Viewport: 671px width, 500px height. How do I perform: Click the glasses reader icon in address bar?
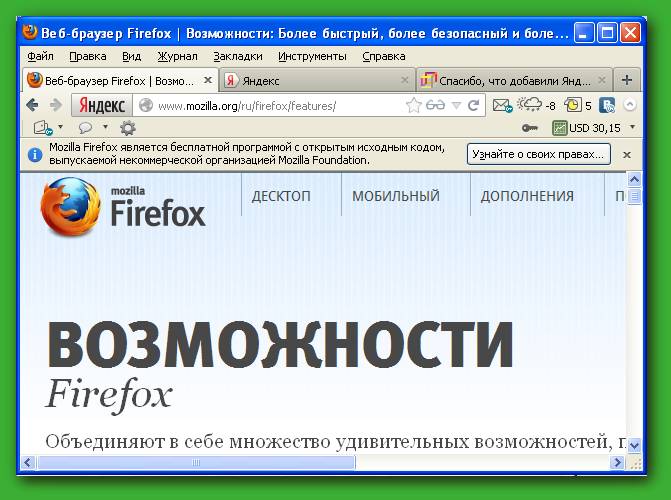pos(435,105)
